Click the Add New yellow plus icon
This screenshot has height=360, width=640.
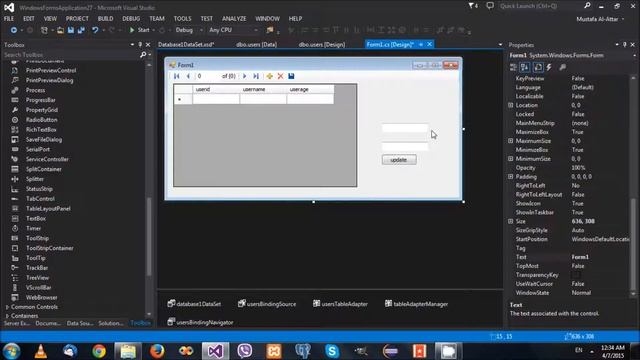(x=269, y=76)
